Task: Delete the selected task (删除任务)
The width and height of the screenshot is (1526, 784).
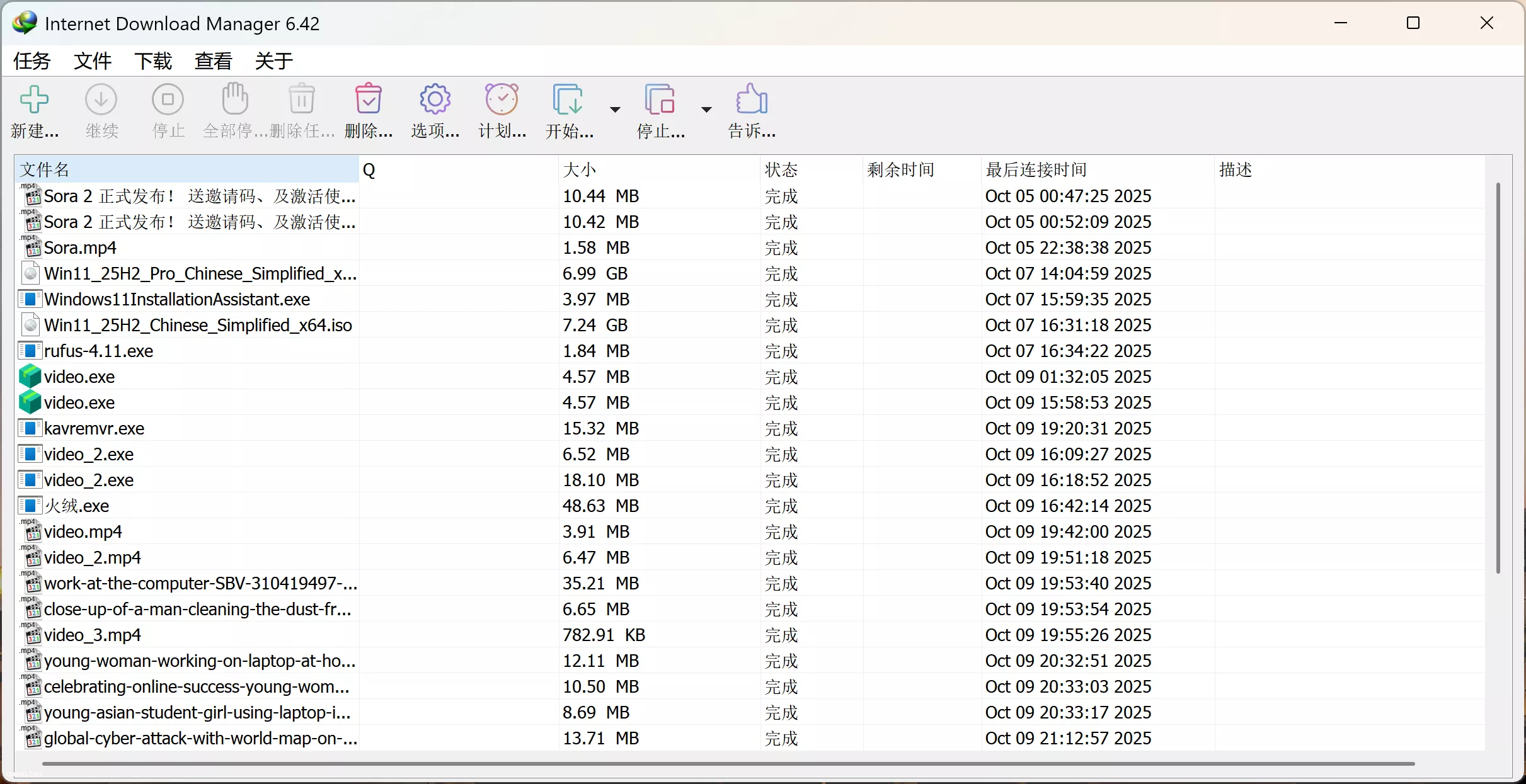Action: click(302, 110)
